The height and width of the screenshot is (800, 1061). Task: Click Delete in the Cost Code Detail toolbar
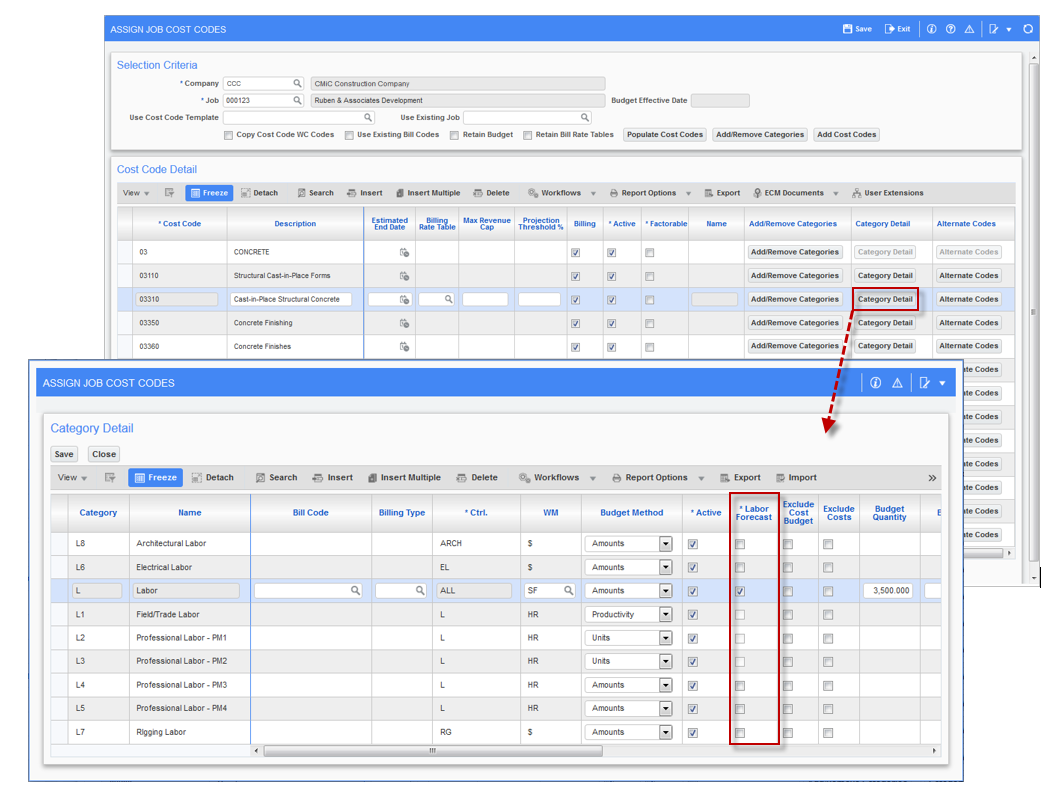[491, 193]
